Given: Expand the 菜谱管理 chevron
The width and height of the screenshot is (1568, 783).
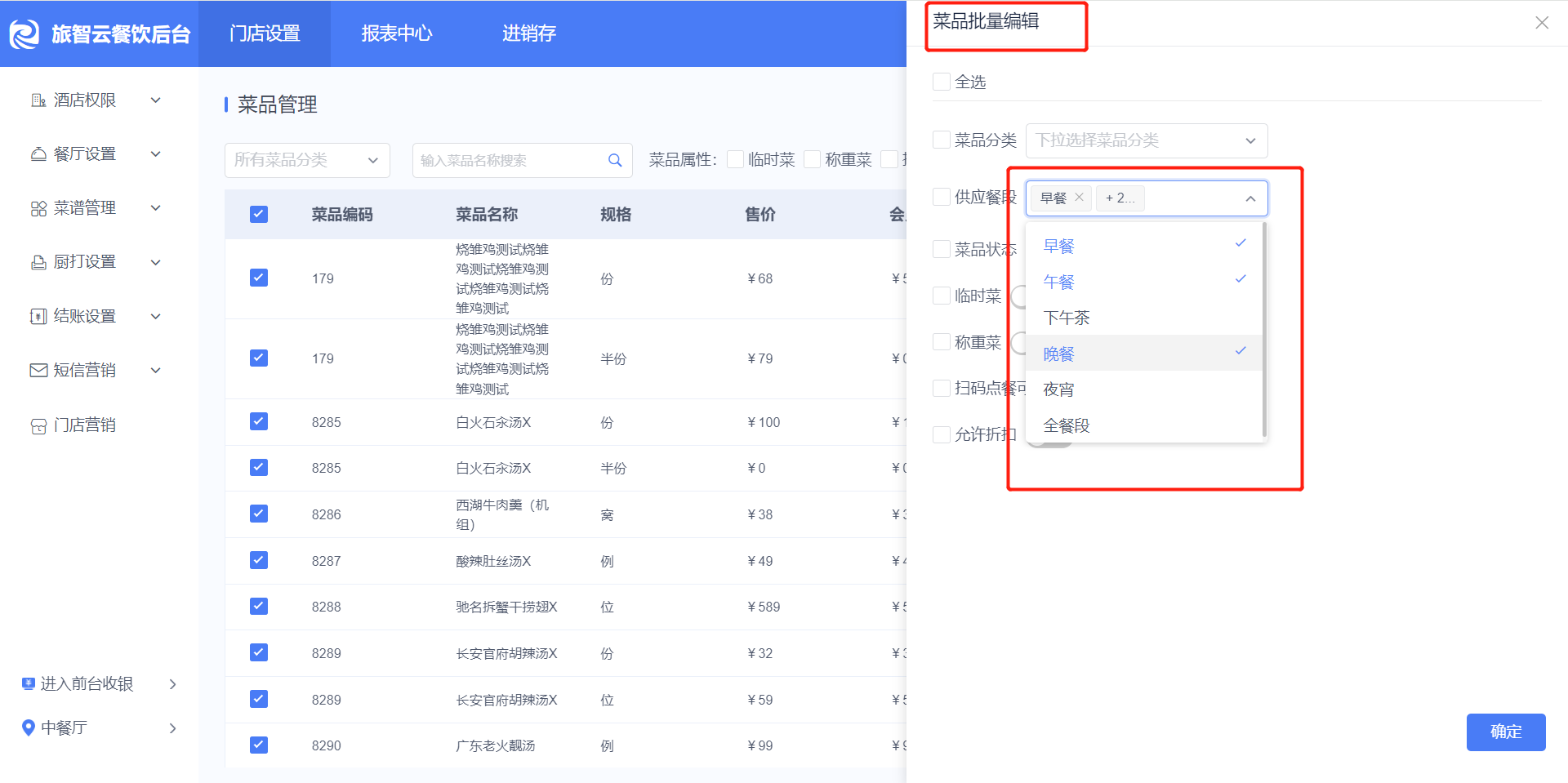Looking at the screenshot, I should (x=155, y=208).
